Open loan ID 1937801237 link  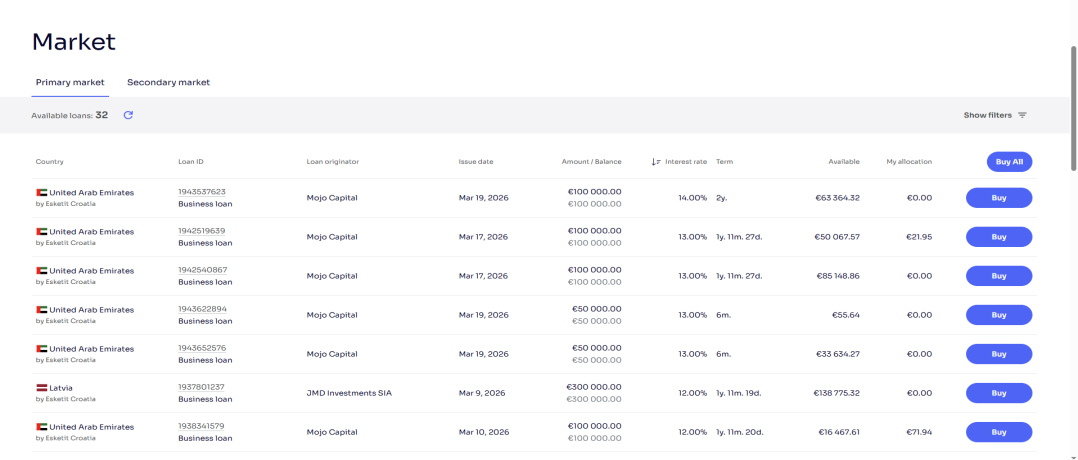201,387
